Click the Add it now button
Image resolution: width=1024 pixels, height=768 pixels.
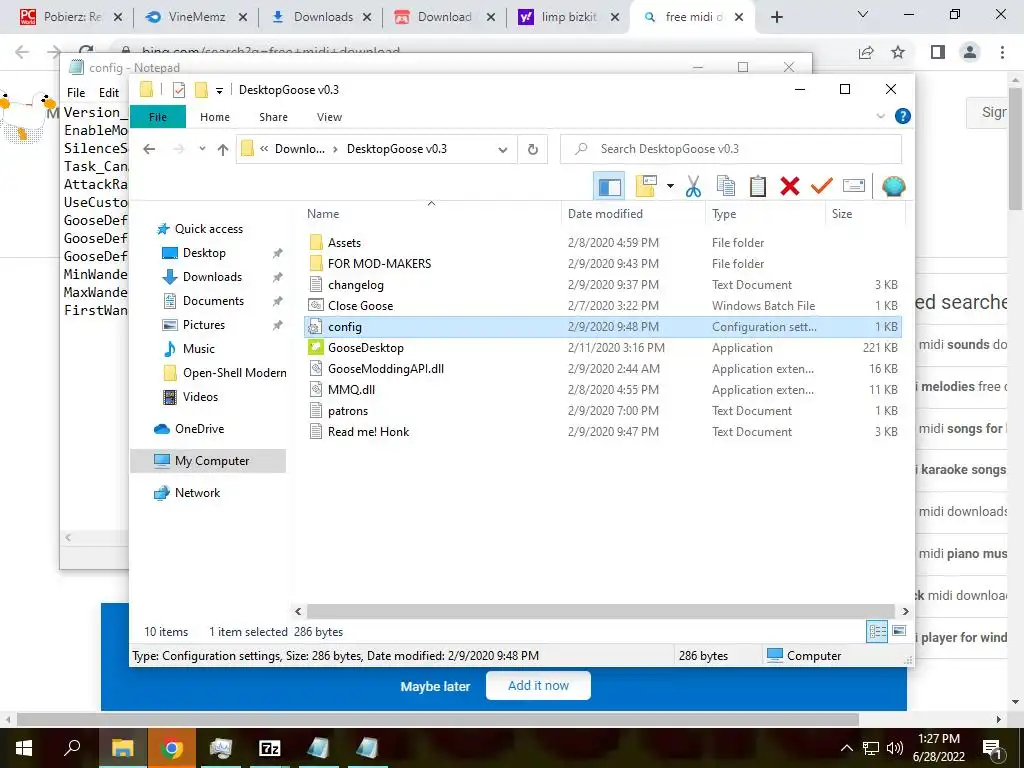(538, 686)
